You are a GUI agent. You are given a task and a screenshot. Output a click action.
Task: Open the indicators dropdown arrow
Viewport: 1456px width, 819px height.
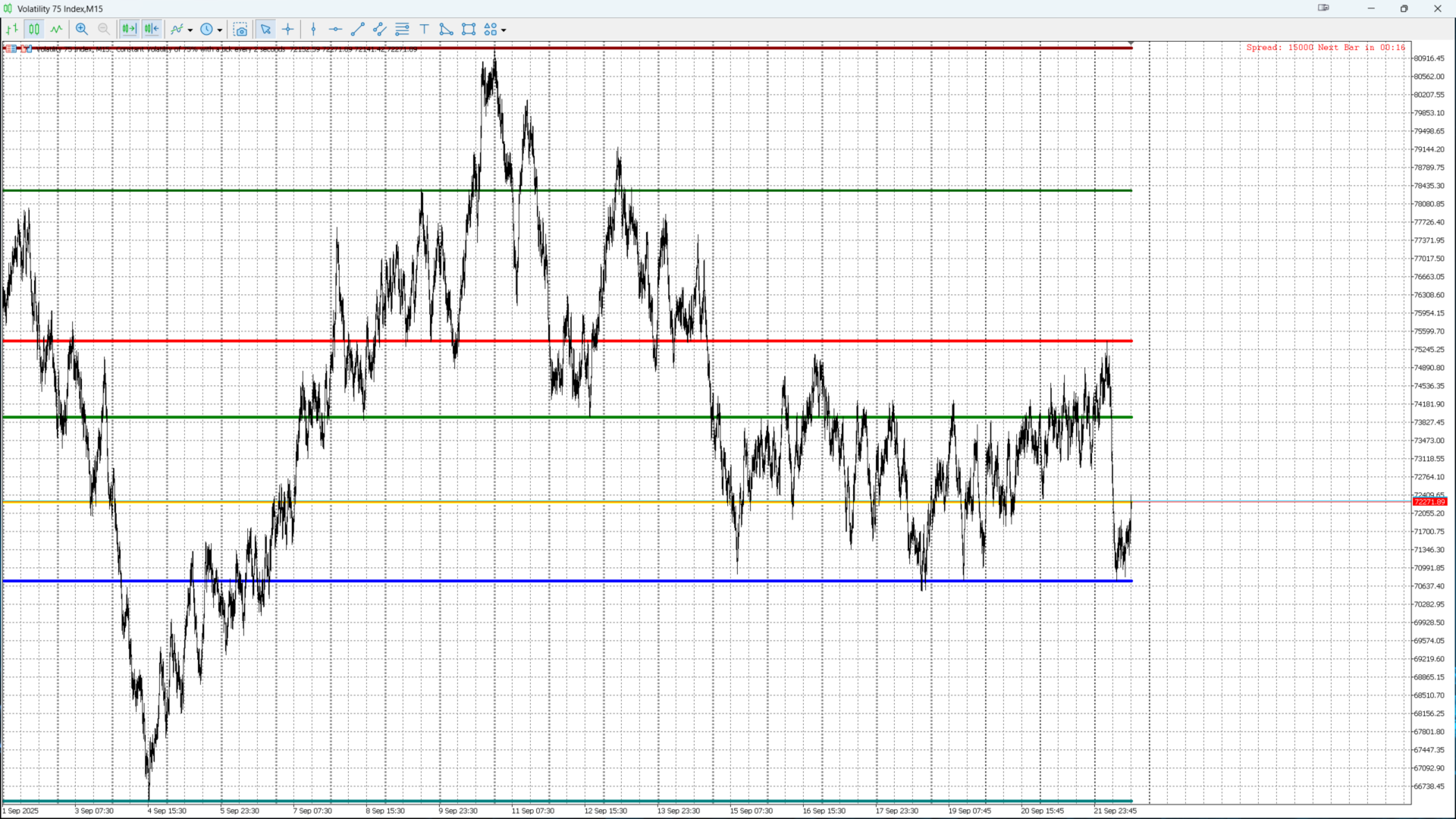(190, 30)
